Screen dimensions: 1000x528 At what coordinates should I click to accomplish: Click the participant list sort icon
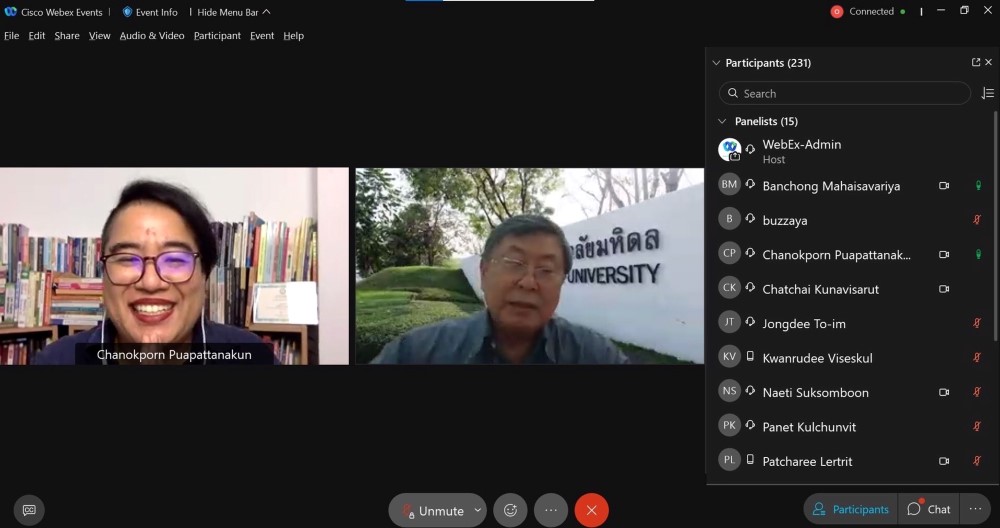point(987,93)
